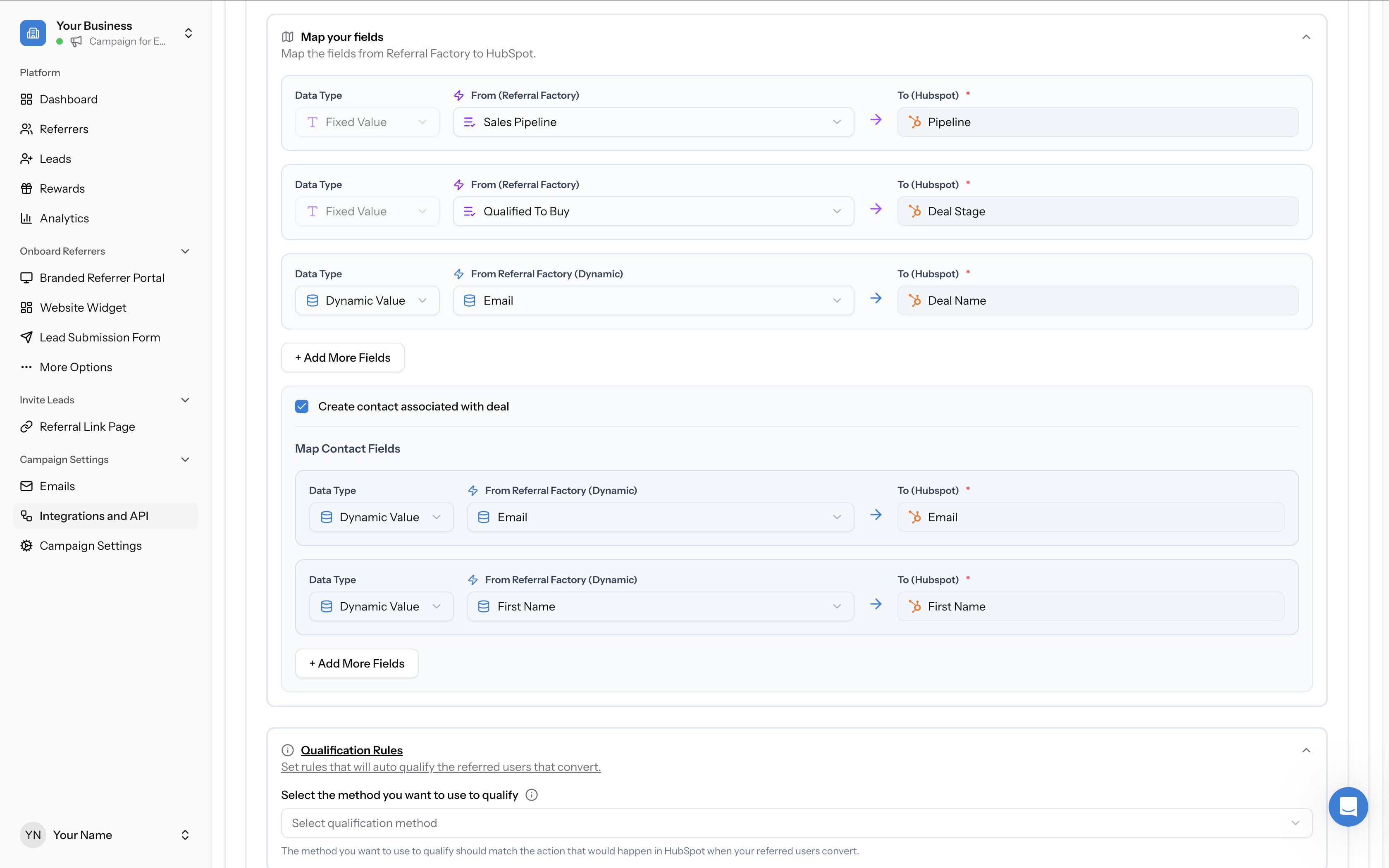The width and height of the screenshot is (1389, 868).
Task: Collapse the Onboard Referrers section
Action: [x=185, y=251]
